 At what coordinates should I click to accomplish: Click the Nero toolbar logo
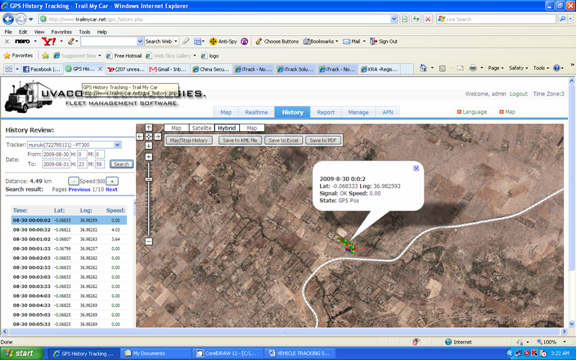(x=22, y=42)
